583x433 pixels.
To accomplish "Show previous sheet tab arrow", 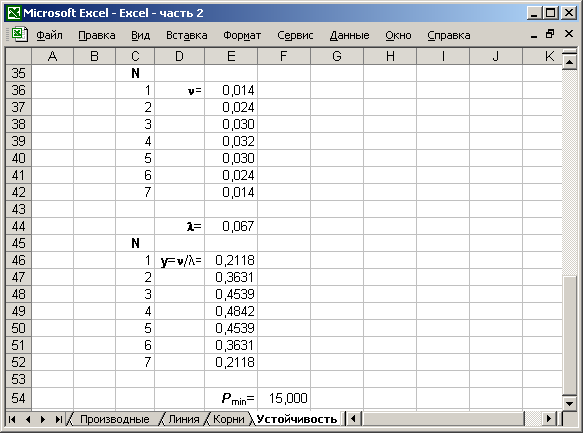I will click(x=28, y=420).
